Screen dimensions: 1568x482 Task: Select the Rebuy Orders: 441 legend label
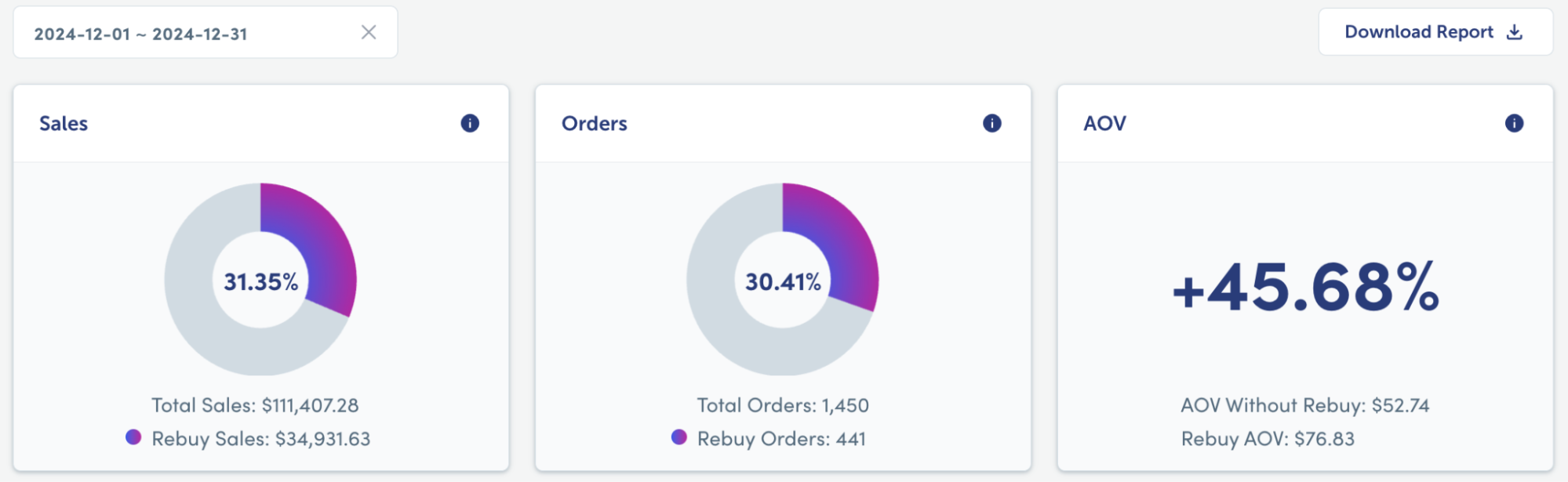pos(781,439)
